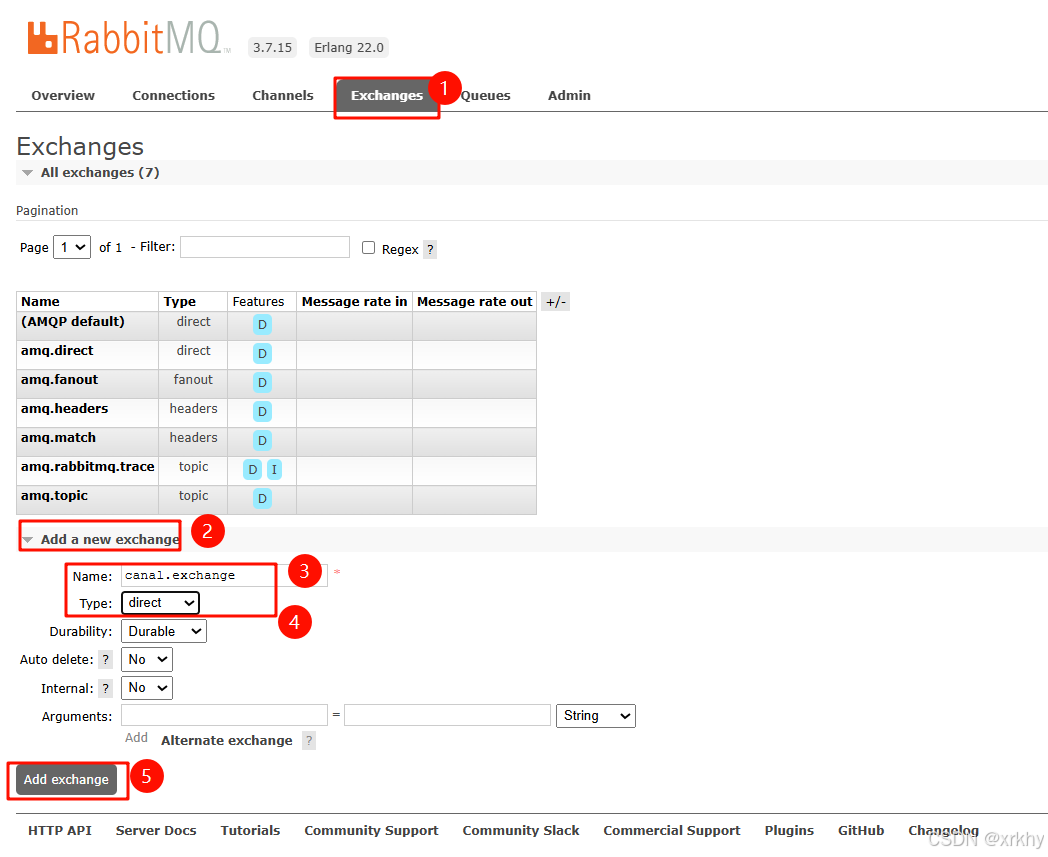Open the Commercial Support link
1048x857 pixels.
click(x=672, y=830)
